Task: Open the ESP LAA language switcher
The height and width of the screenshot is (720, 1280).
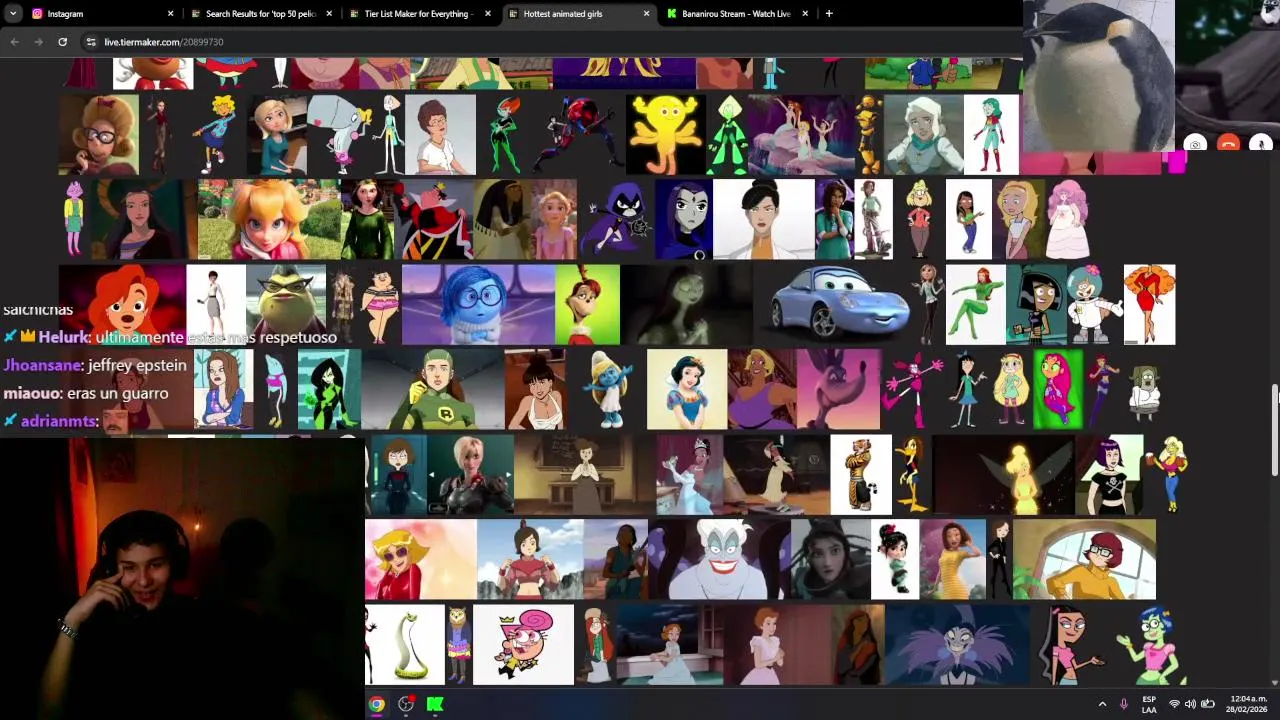Action: pos(1149,704)
